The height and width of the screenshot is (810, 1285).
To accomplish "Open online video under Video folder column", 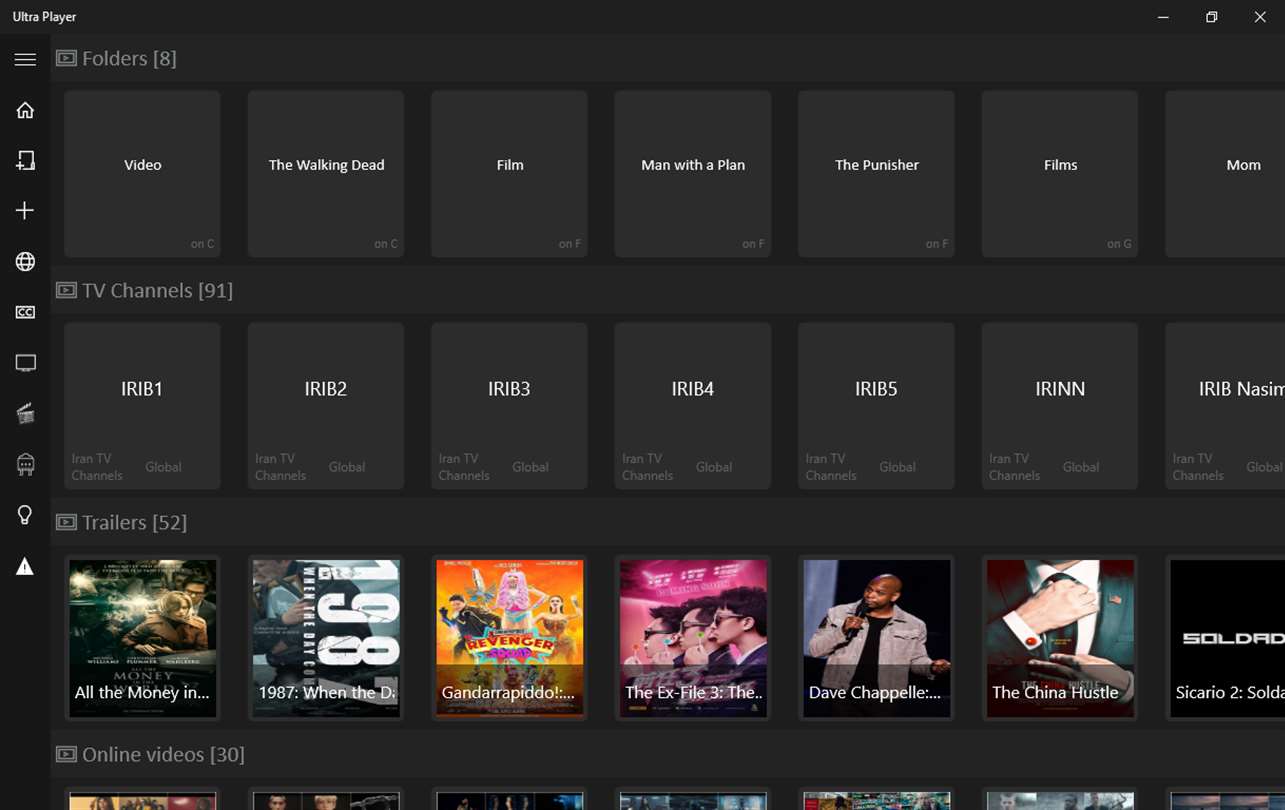I will tap(142, 799).
